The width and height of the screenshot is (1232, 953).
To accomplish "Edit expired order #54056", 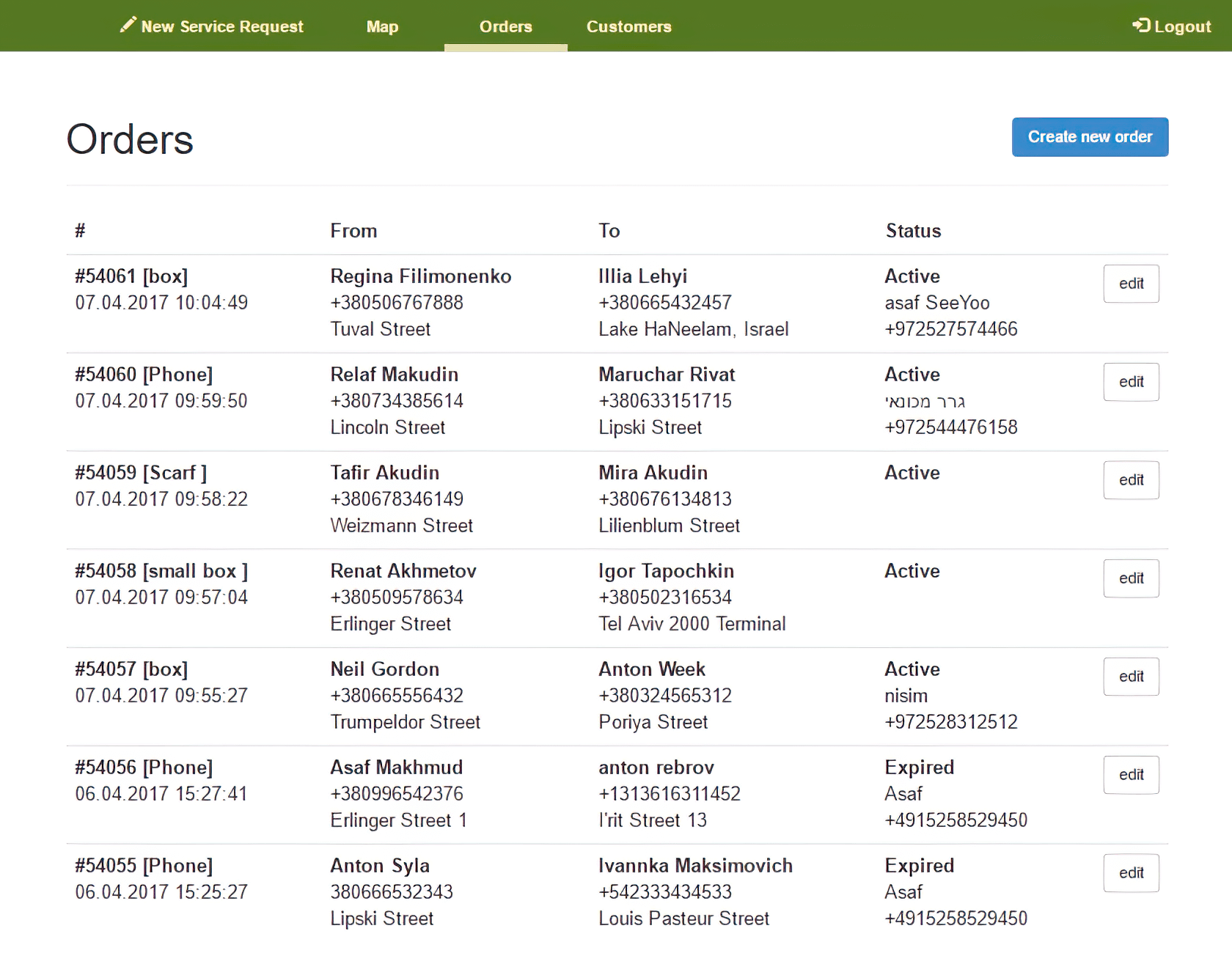I will click(1130, 775).
